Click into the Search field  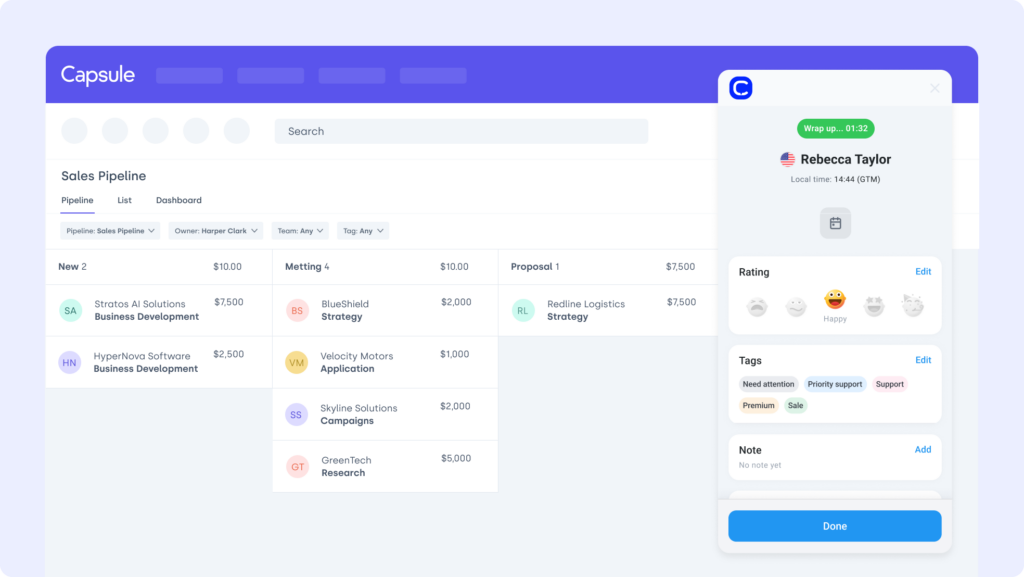coord(461,131)
